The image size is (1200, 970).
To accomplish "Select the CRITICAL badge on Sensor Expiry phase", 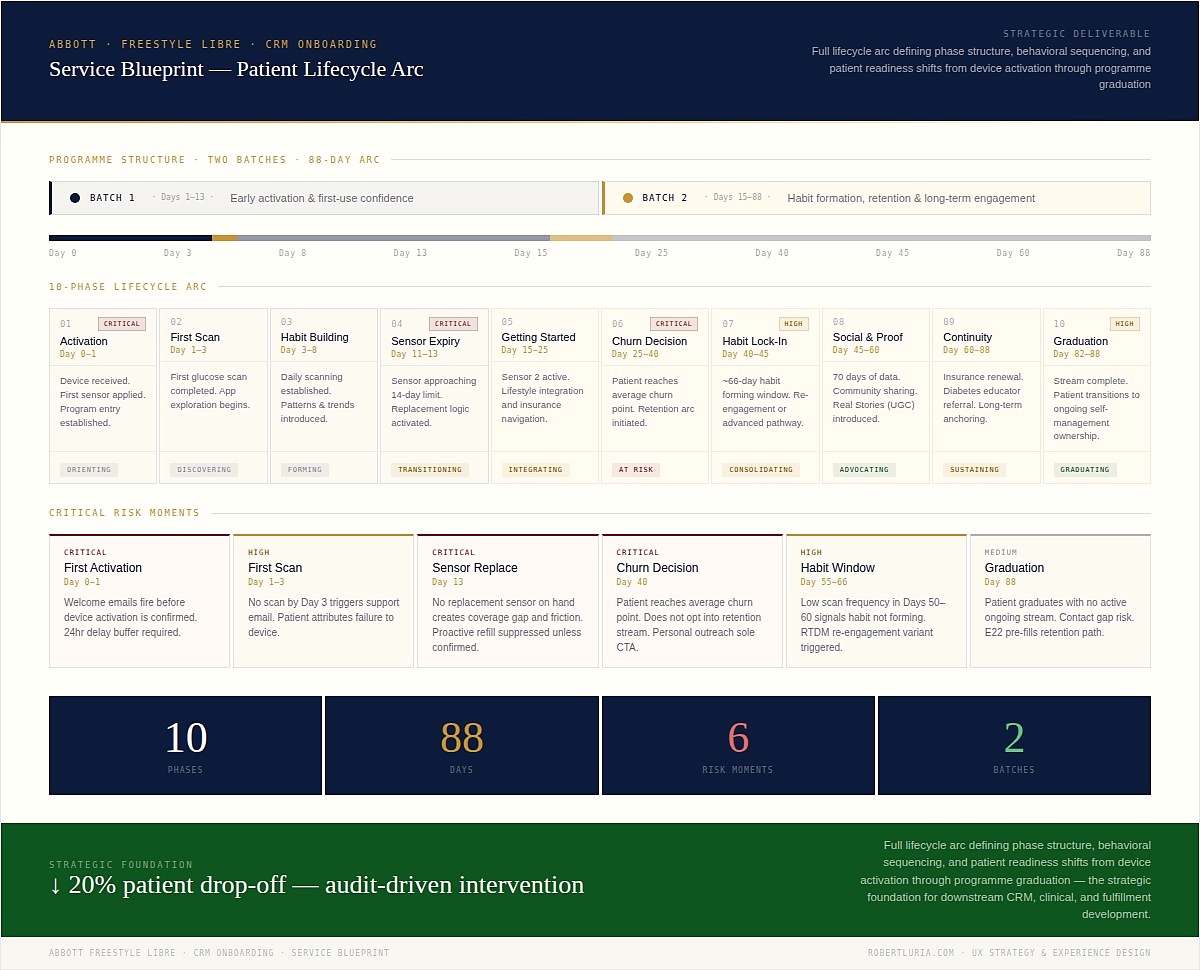I will click(452, 323).
